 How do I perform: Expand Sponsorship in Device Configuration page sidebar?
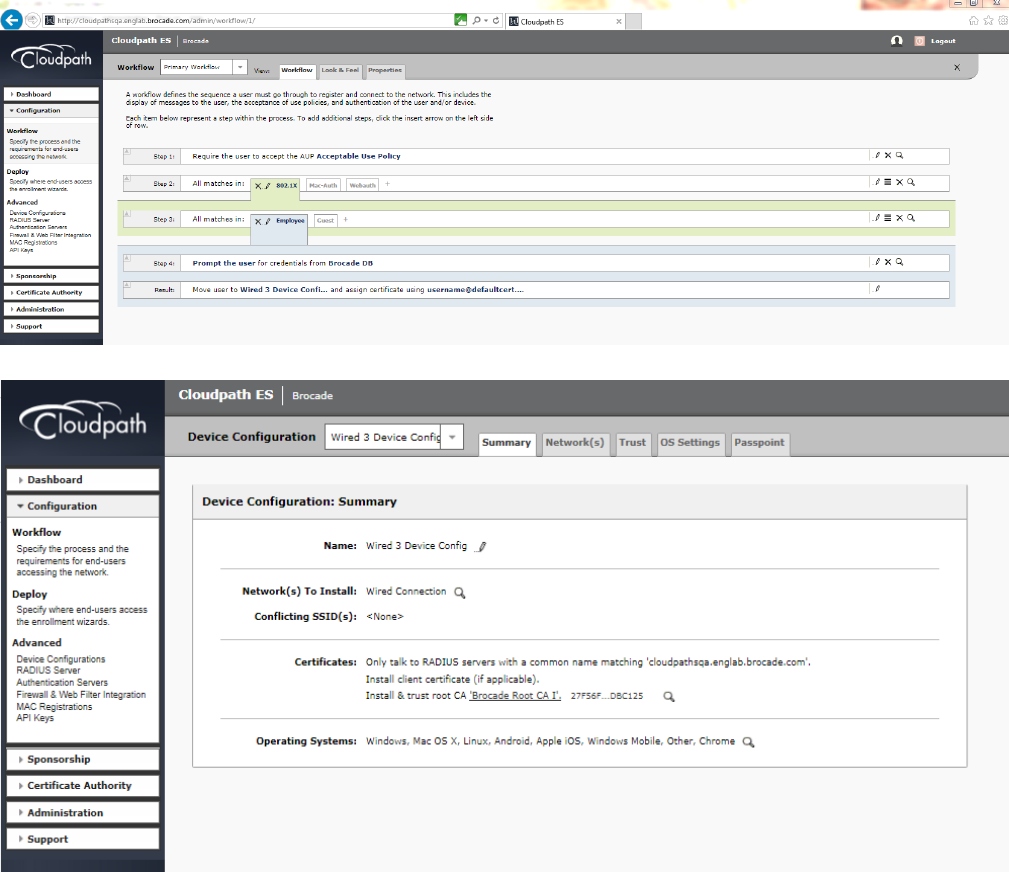(83, 759)
